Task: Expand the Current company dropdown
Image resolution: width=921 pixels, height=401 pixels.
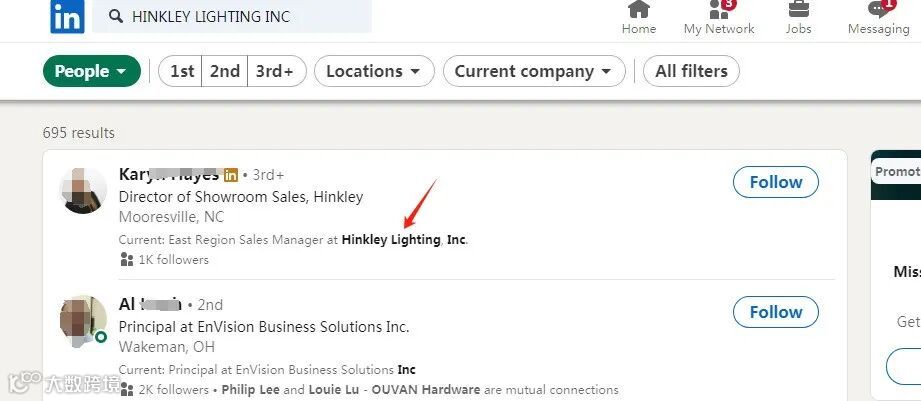Action: click(534, 71)
